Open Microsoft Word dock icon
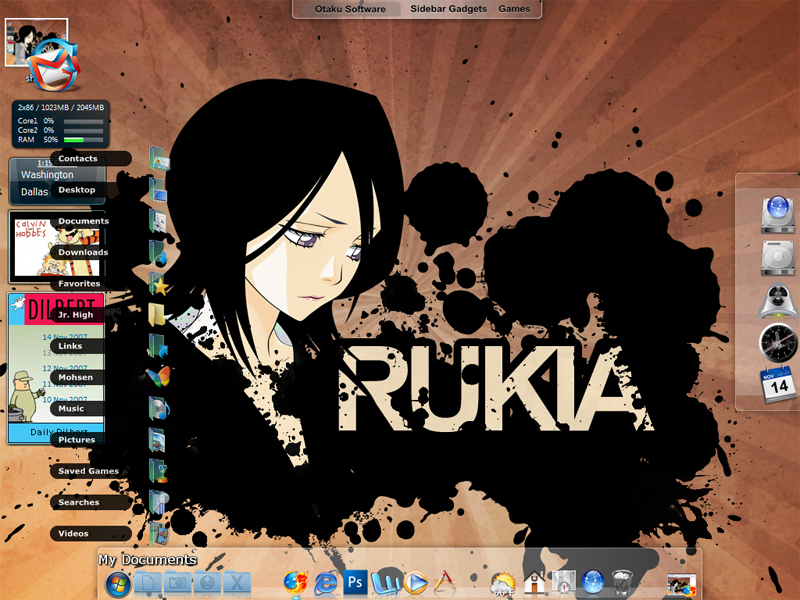The image size is (800, 600). 386,582
